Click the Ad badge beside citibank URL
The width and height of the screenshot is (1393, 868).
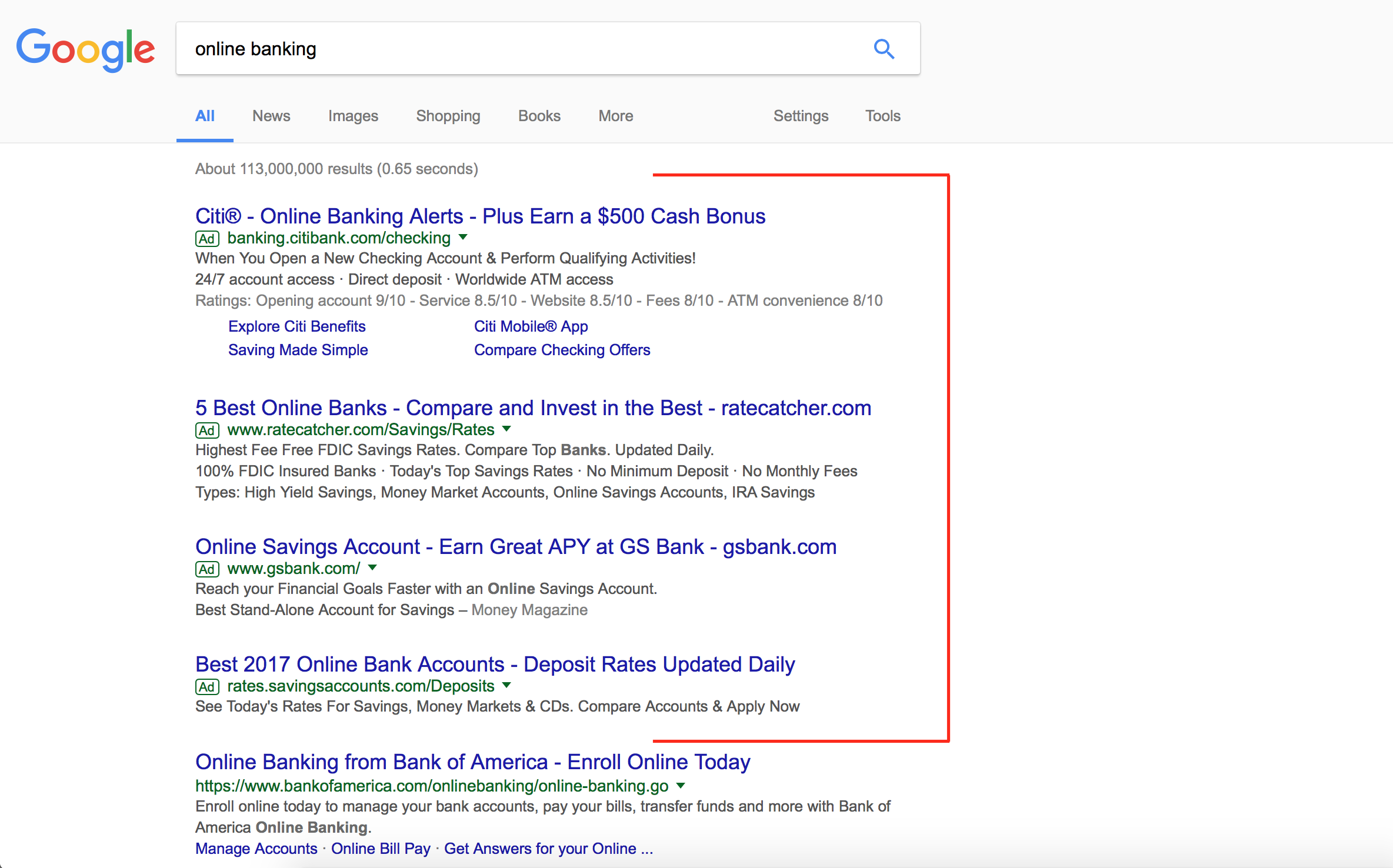[x=207, y=239]
